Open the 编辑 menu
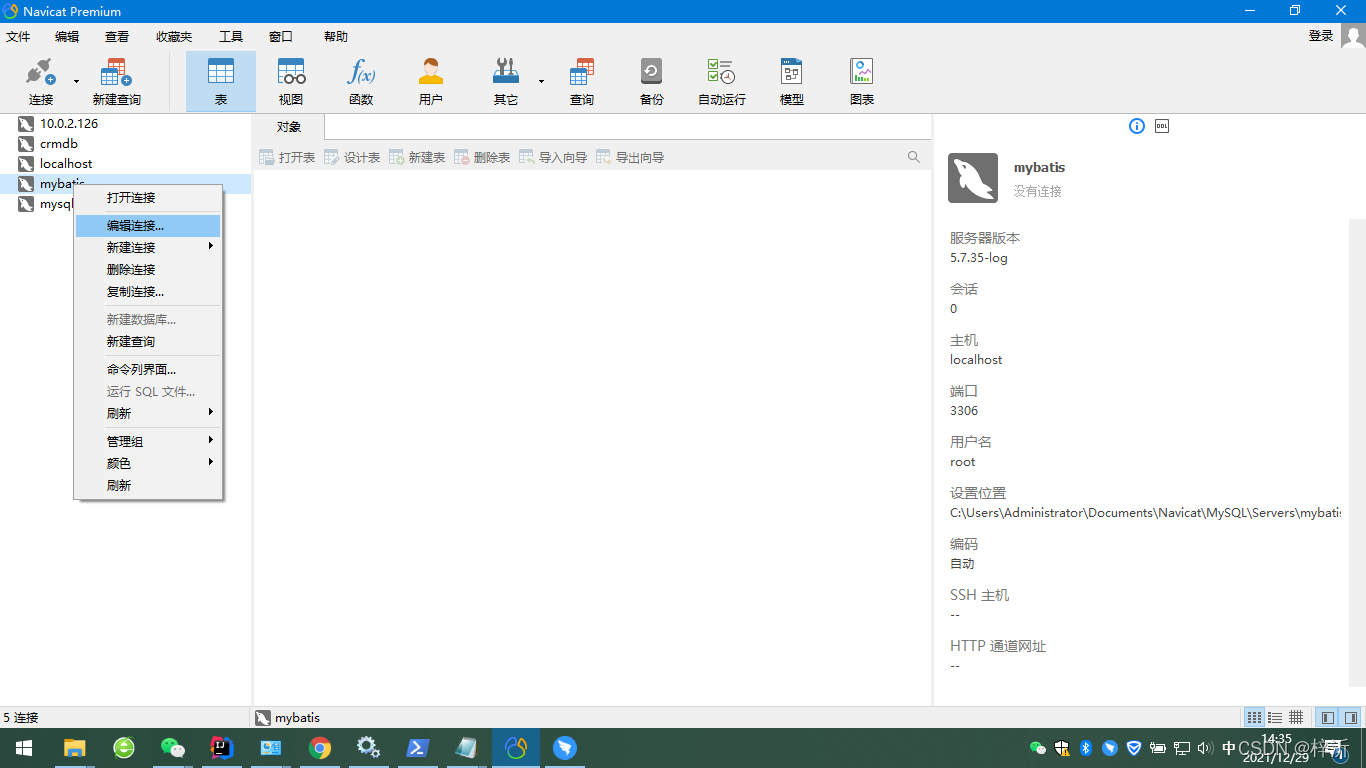Viewport: 1366px width, 768px height. coord(67,36)
